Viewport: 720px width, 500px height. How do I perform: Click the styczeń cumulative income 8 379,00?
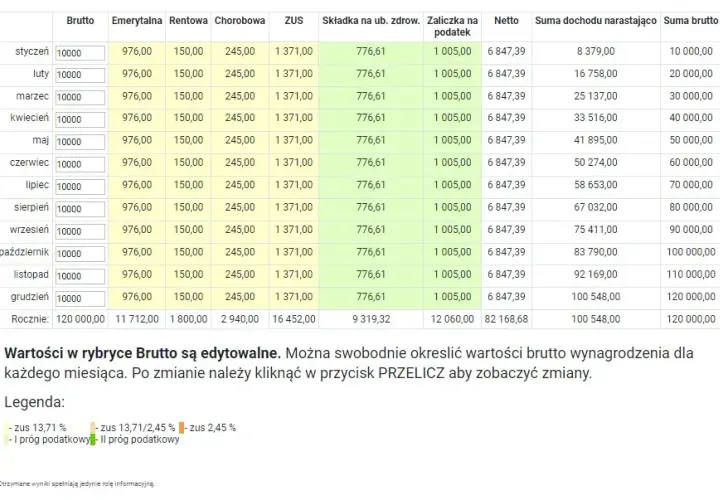tap(596, 51)
